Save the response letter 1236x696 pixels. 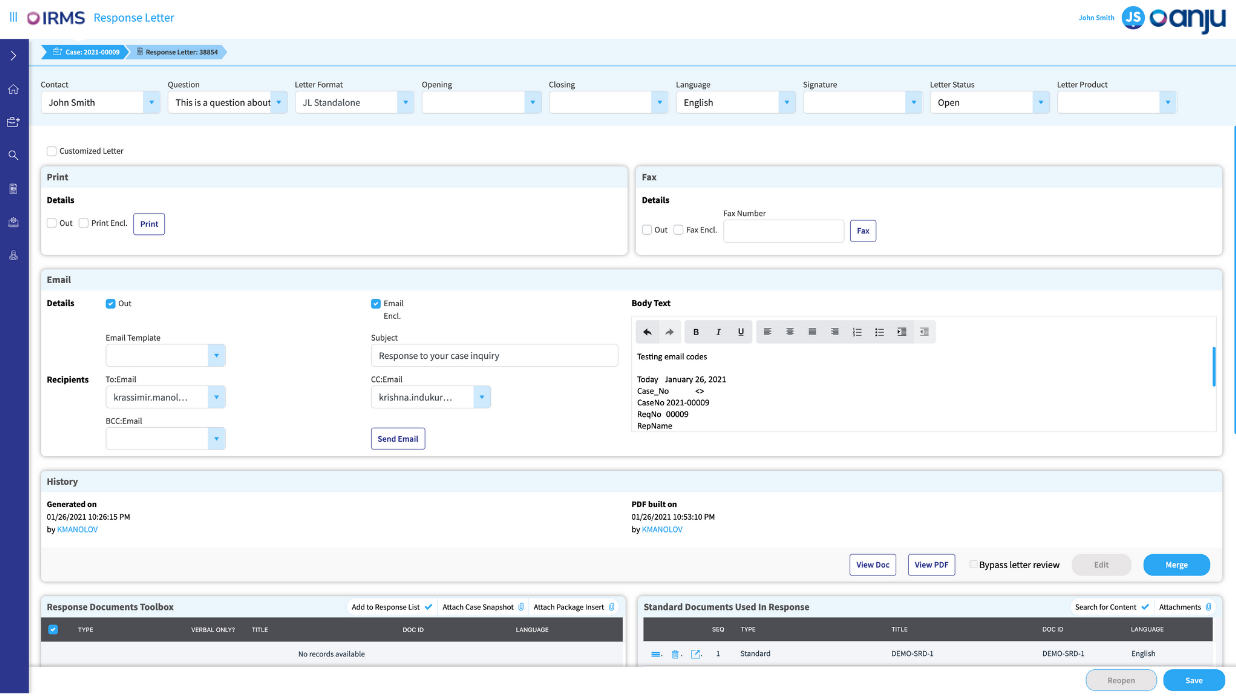click(x=1194, y=680)
